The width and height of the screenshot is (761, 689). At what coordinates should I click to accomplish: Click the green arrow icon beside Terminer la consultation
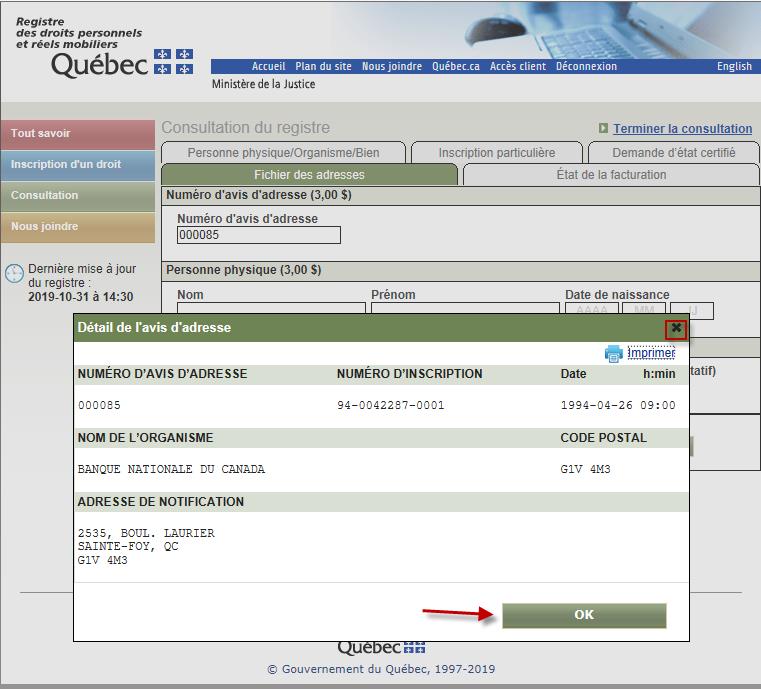[603, 128]
